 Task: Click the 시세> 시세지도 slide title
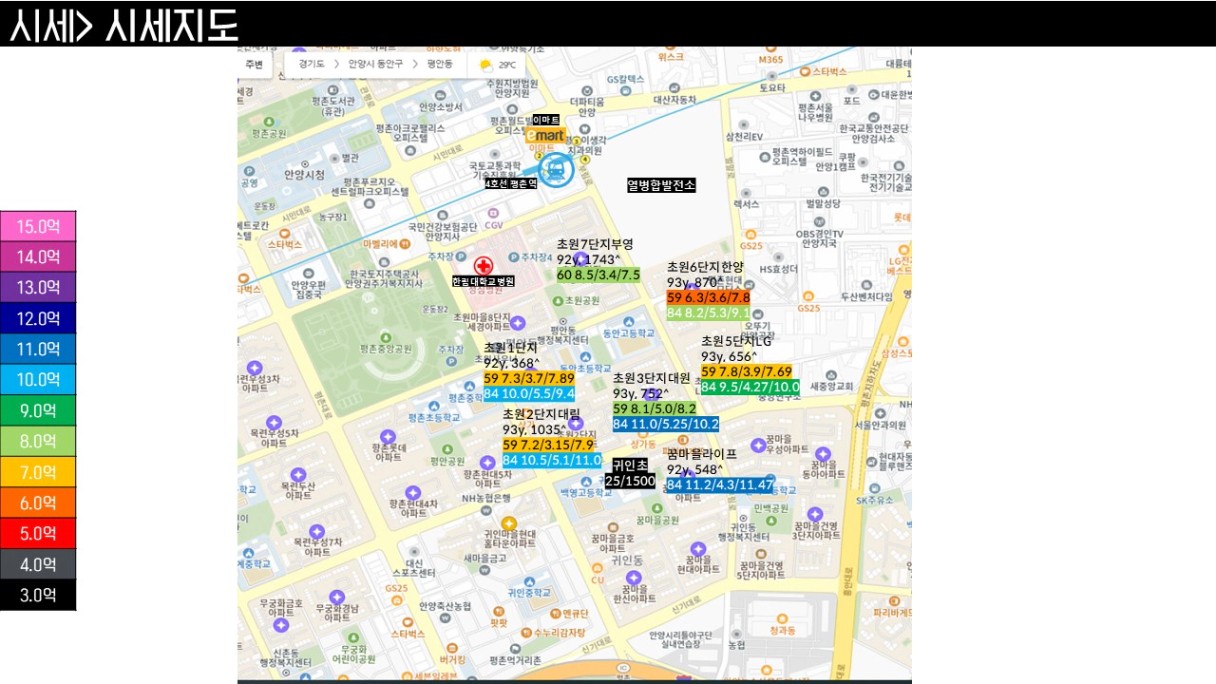124,27
